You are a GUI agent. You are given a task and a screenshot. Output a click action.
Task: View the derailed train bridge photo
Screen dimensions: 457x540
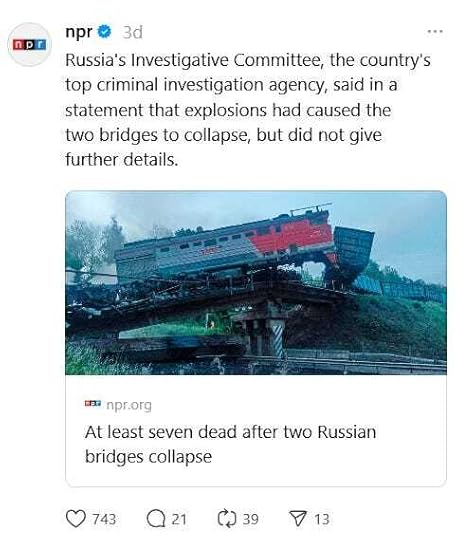256,282
